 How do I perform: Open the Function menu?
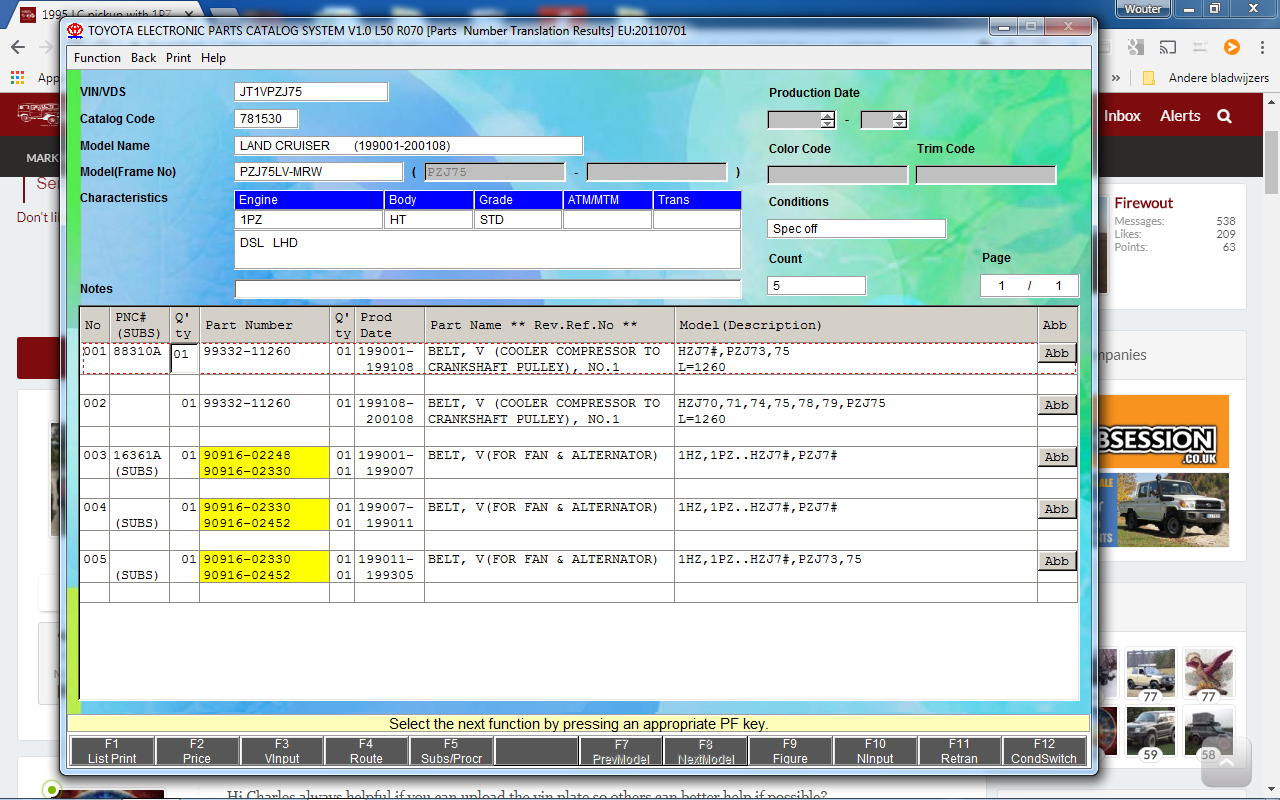(97, 58)
